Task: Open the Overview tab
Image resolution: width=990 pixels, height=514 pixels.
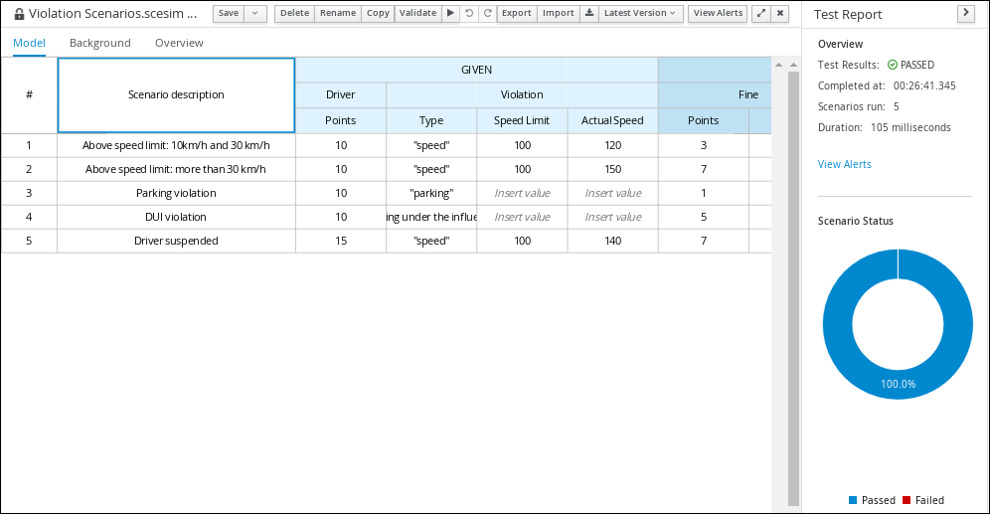Action: coord(179,43)
